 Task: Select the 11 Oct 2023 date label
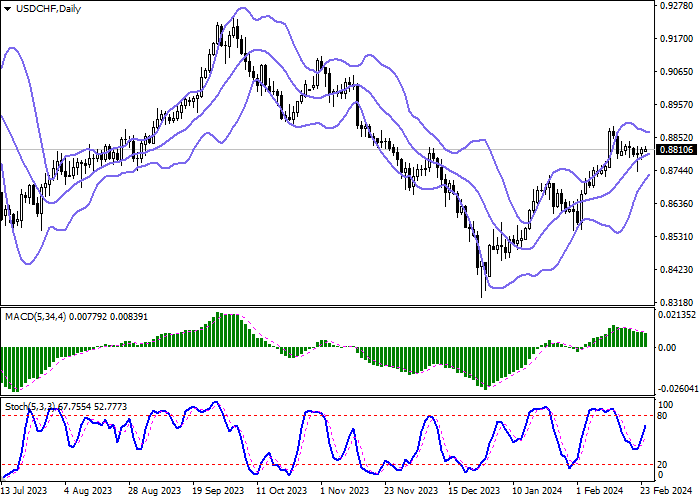(x=282, y=491)
